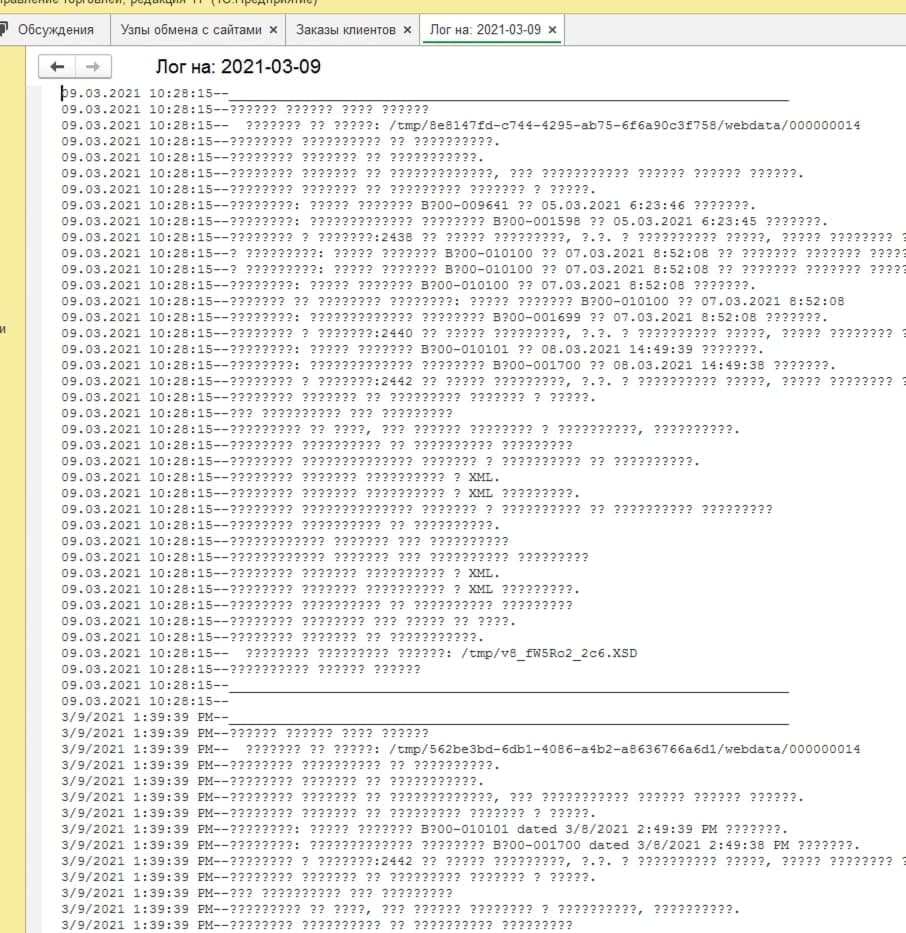This screenshot has width=906, height=933.
Task: Open the Обсуждения discussions icon
Action: [x=4, y=29]
